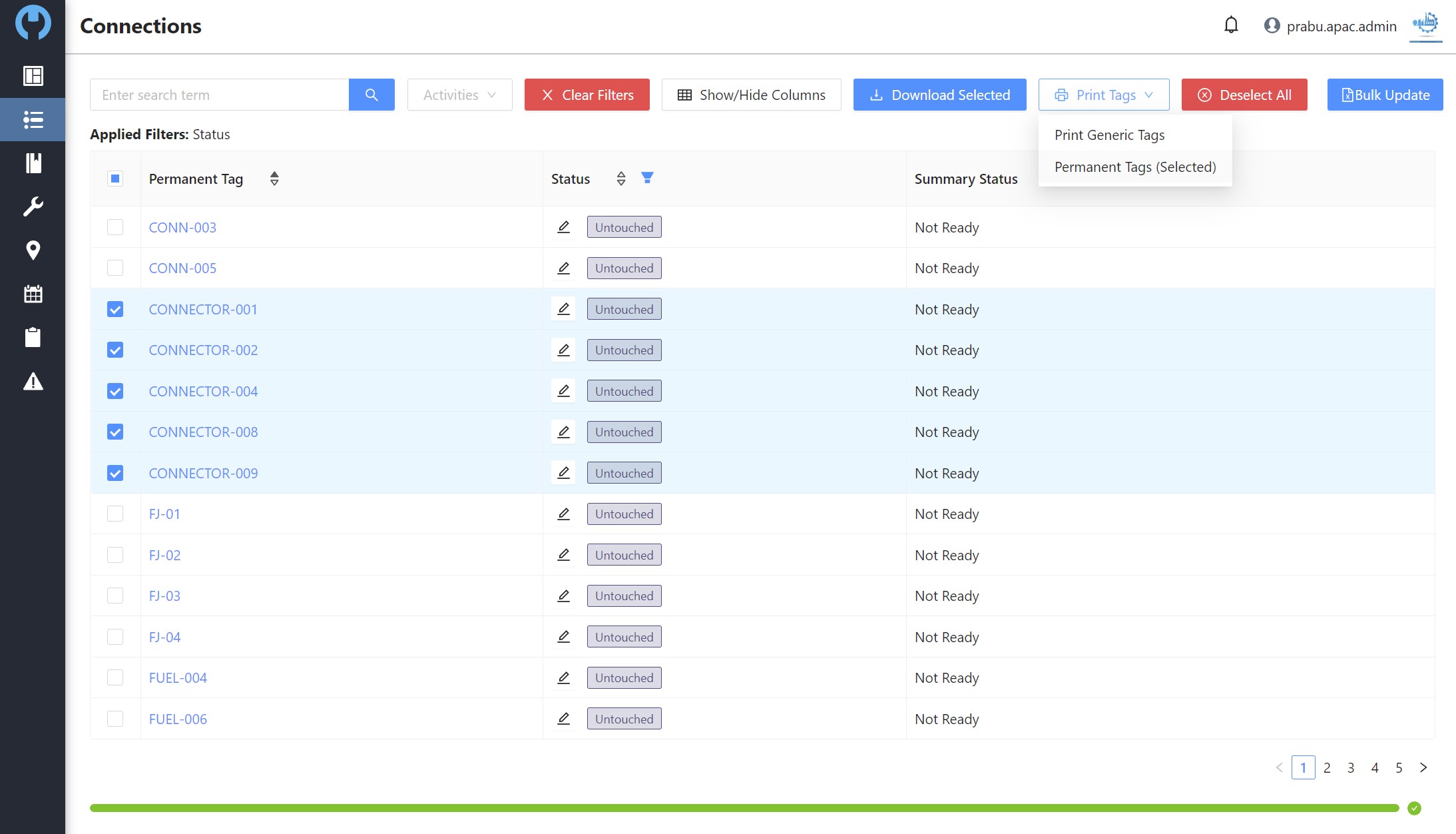
Task: Open the book/documents sidebar icon
Action: click(x=33, y=163)
